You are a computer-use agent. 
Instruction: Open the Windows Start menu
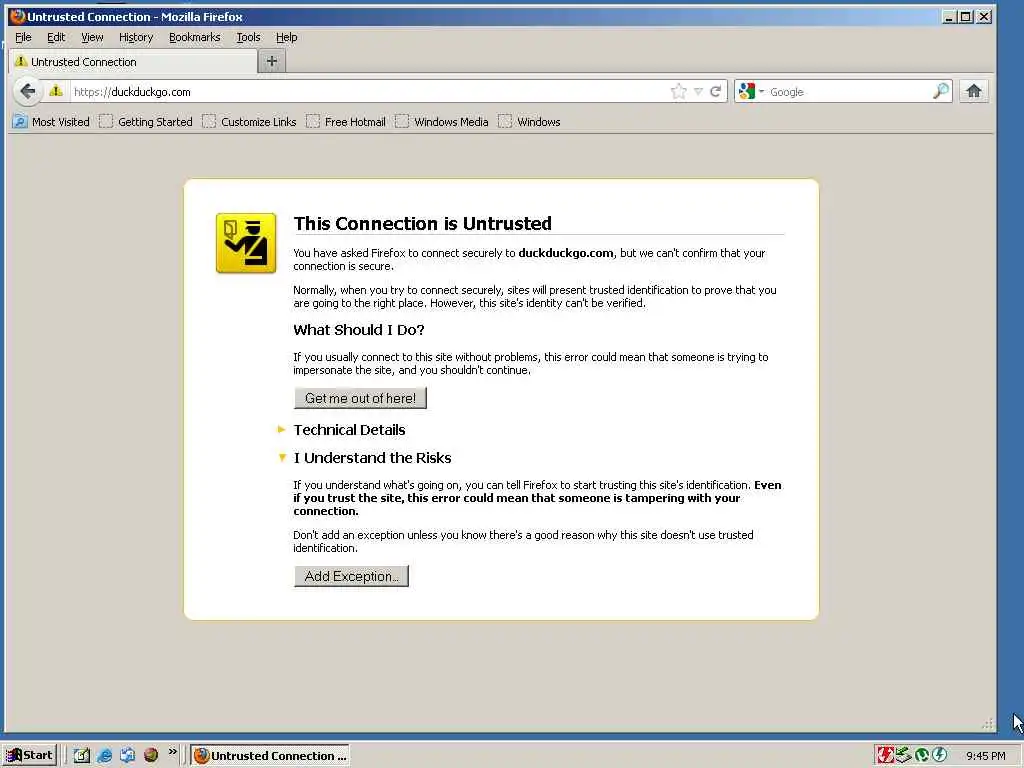click(x=29, y=755)
